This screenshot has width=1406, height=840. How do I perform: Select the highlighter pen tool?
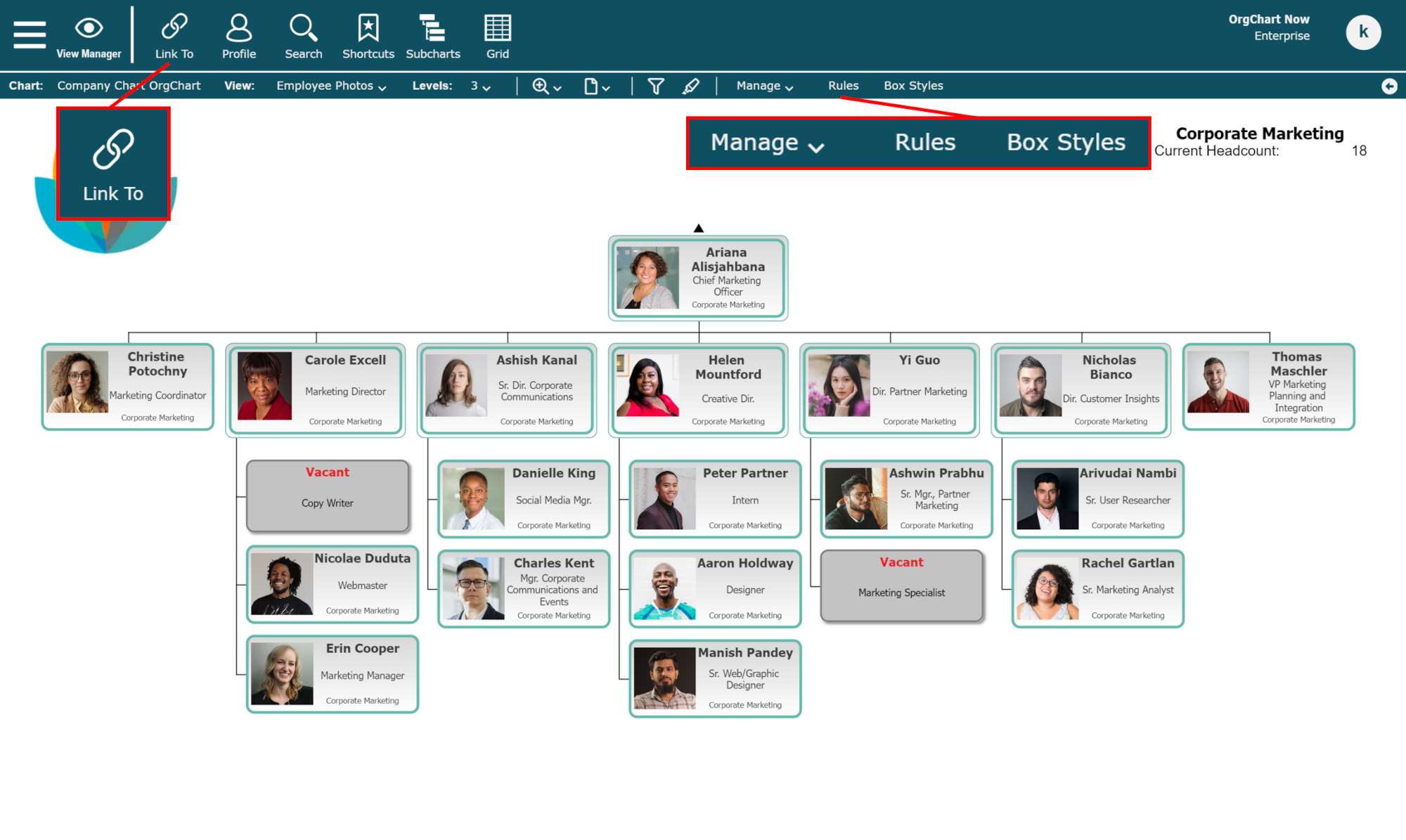click(691, 86)
